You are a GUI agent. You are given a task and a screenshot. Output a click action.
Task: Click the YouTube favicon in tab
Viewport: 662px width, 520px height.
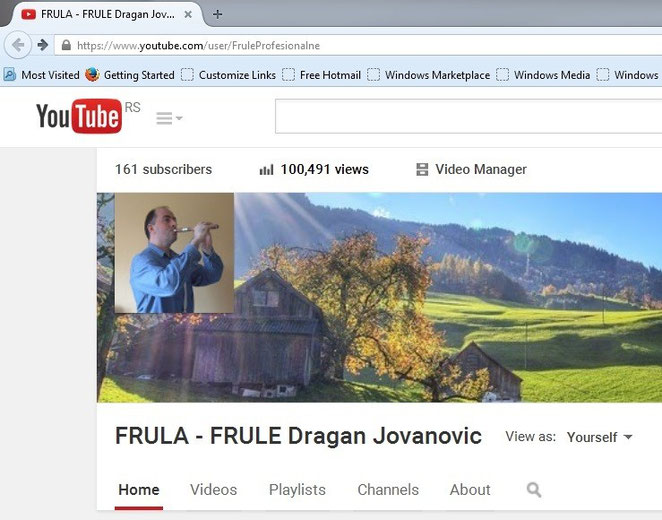tap(29, 14)
